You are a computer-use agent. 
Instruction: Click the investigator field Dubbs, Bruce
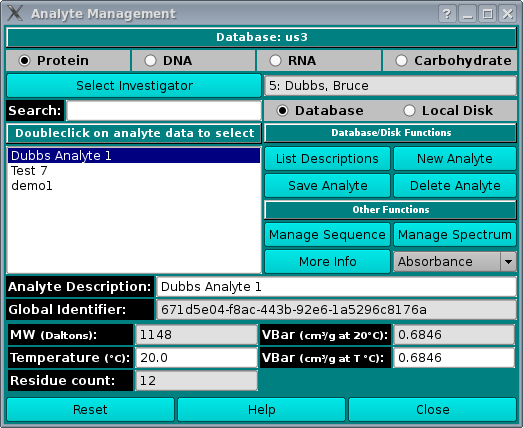pos(390,86)
